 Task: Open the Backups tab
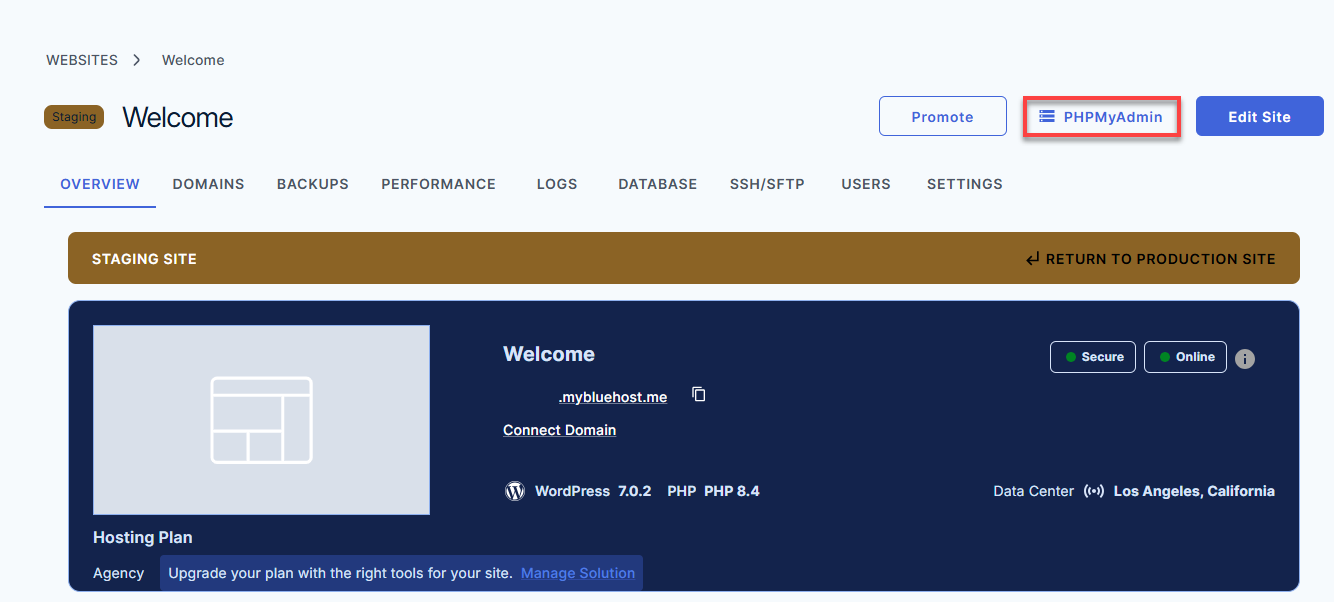313,184
